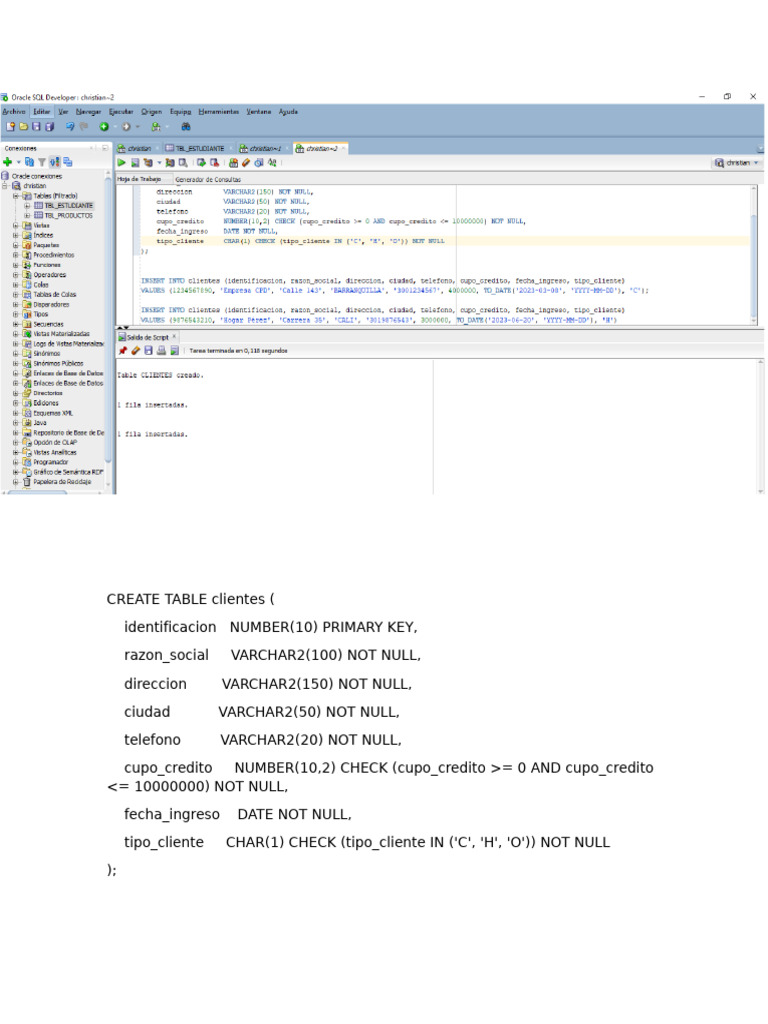
Task: Click the to-upper/lower case icon in worksheet toolbar
Action: 272,163
